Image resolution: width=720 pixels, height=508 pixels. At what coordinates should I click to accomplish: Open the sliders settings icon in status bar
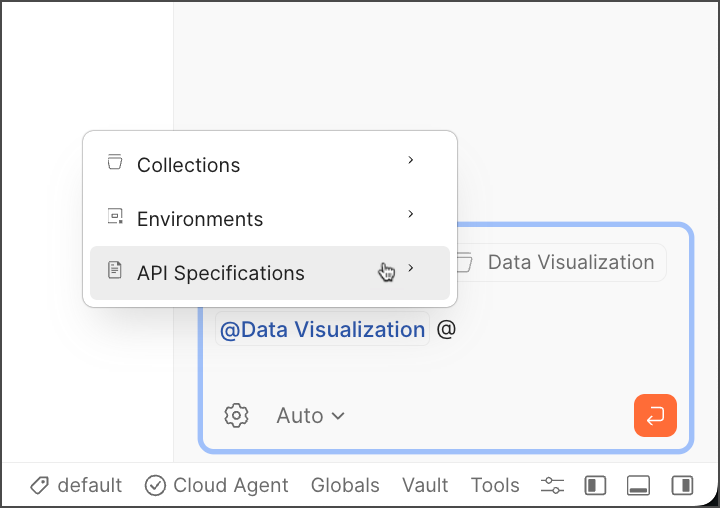click(552, 486)
